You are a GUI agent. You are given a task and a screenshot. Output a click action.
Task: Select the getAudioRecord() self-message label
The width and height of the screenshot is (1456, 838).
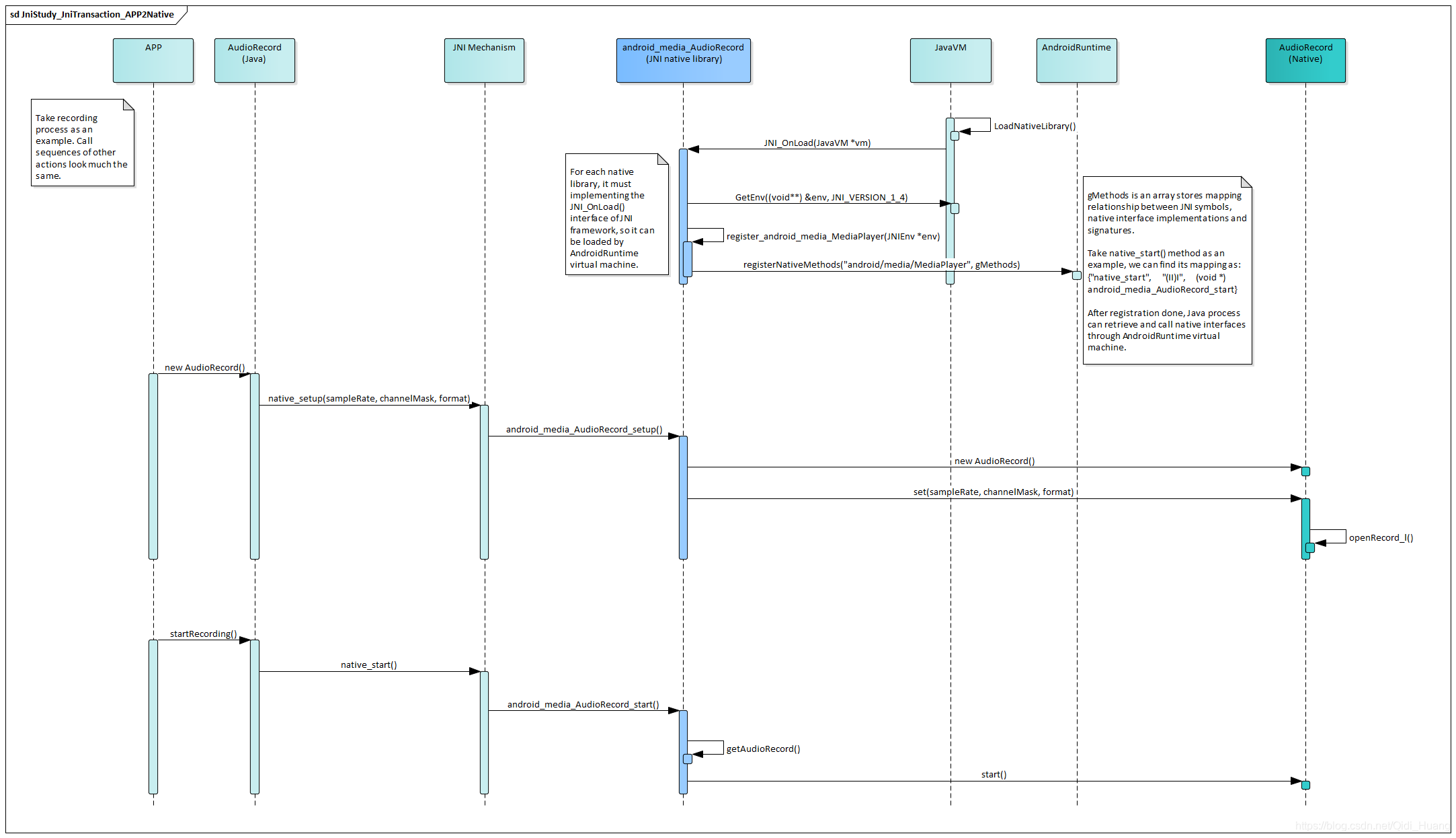[763, 749]
